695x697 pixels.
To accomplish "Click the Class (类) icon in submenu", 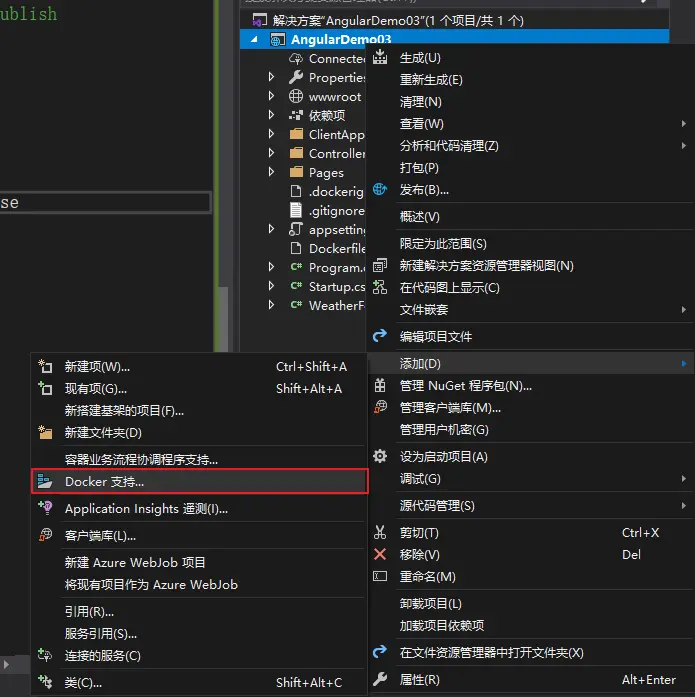I will tap(45, 681).
